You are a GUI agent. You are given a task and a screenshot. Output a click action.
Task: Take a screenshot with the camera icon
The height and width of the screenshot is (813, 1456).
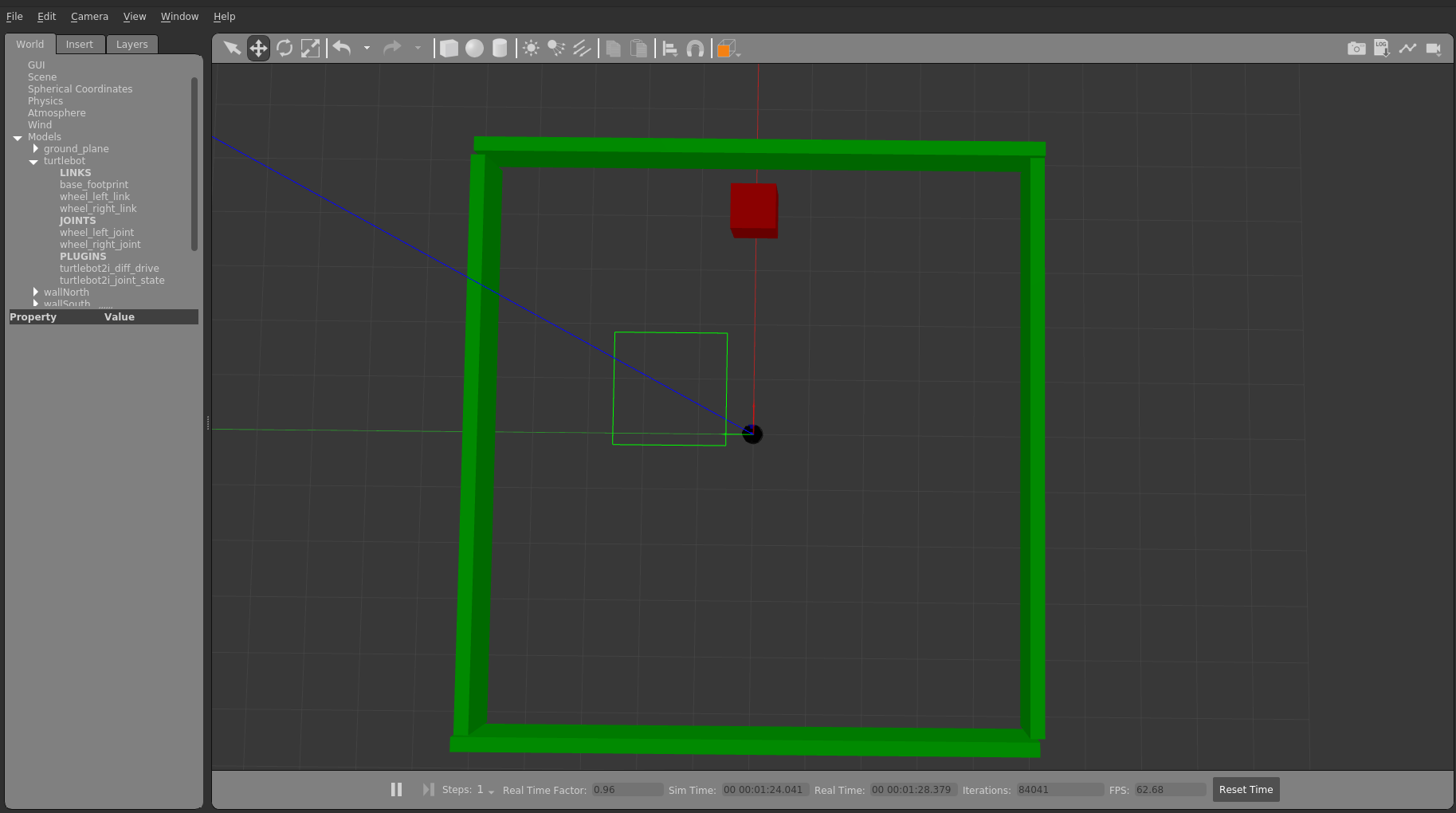1357,48
